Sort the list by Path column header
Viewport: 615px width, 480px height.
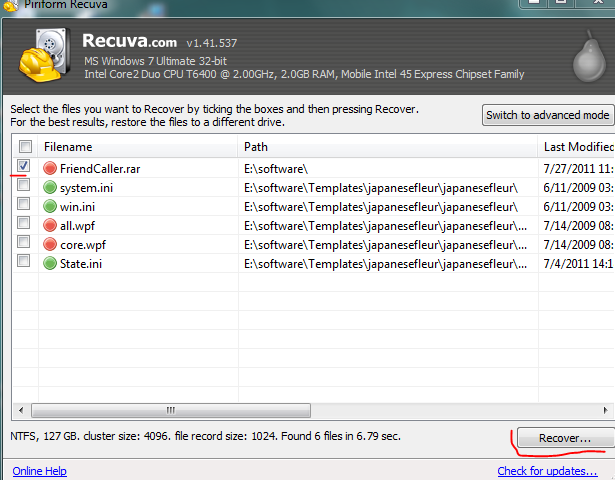tap(388, 147)
